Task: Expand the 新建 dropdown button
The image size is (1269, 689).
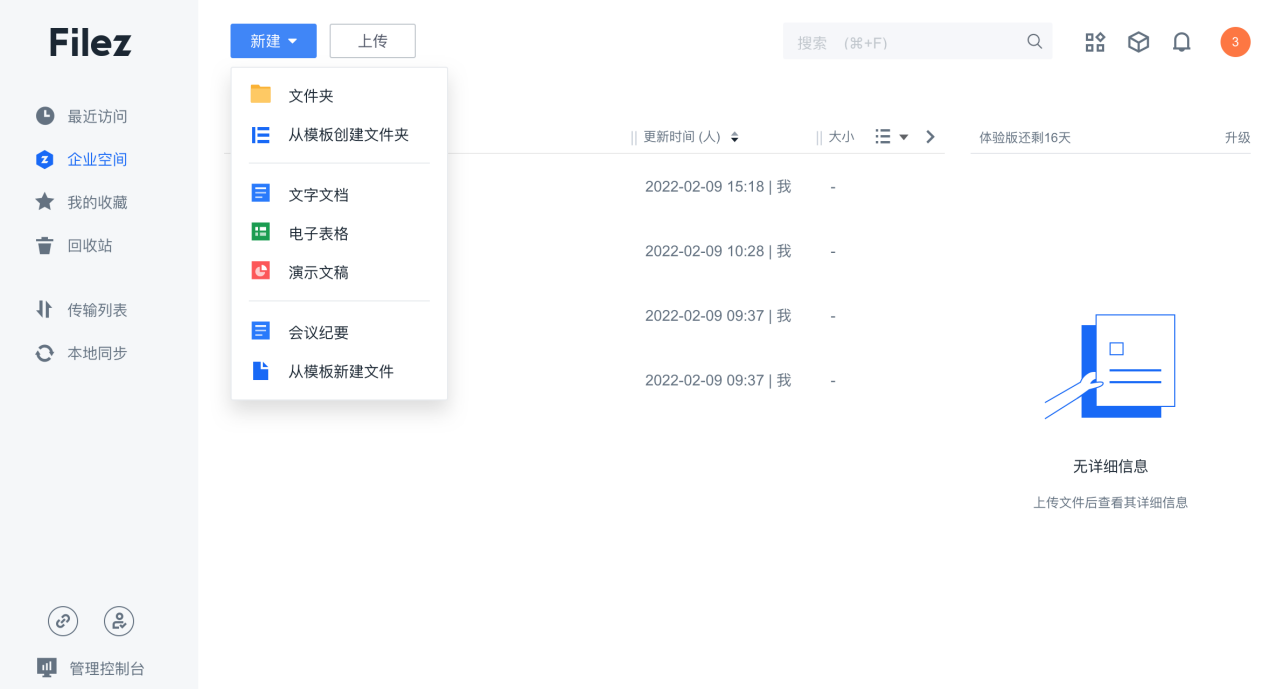Action: pos(273,41)
